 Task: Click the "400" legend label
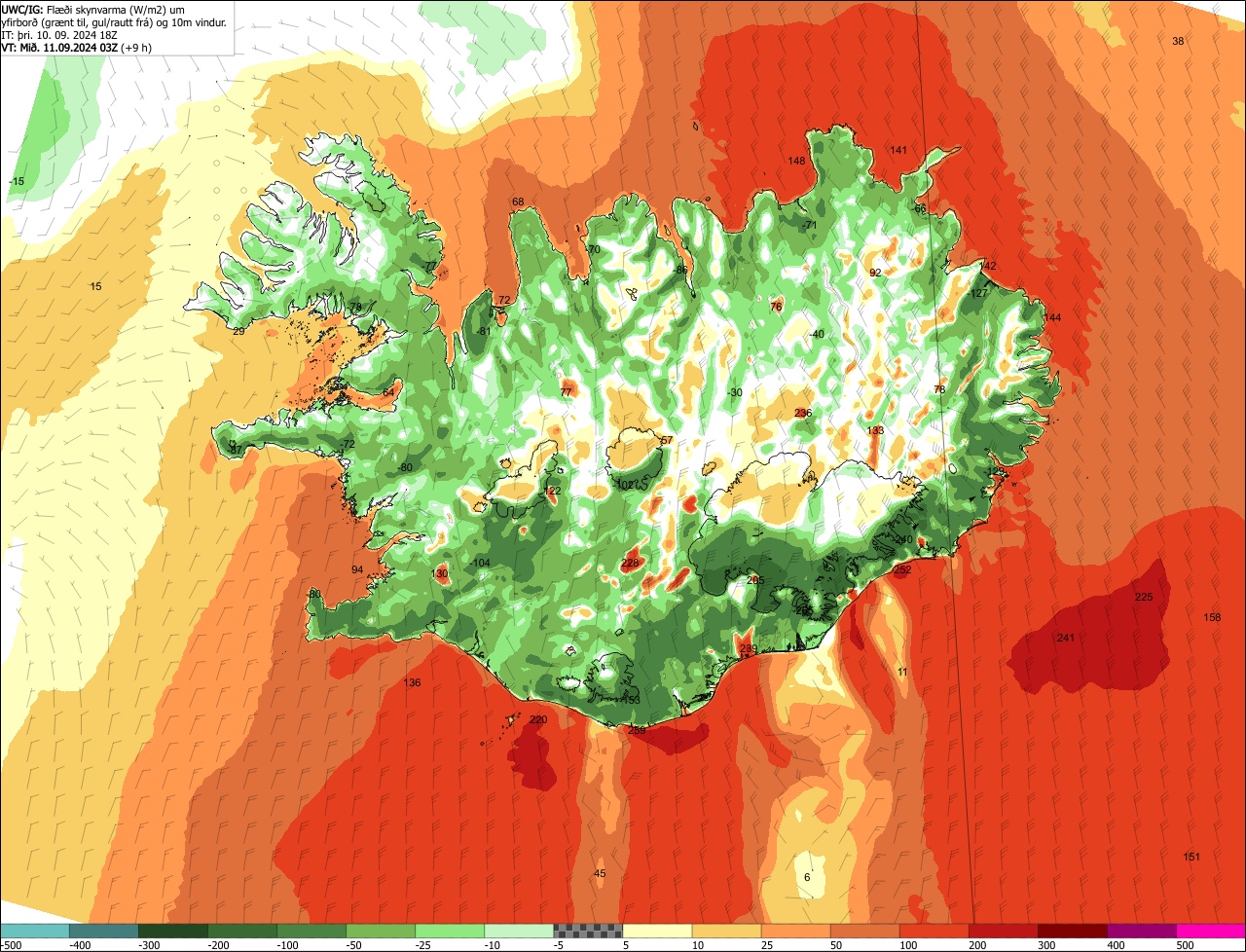pos(1116,944)
